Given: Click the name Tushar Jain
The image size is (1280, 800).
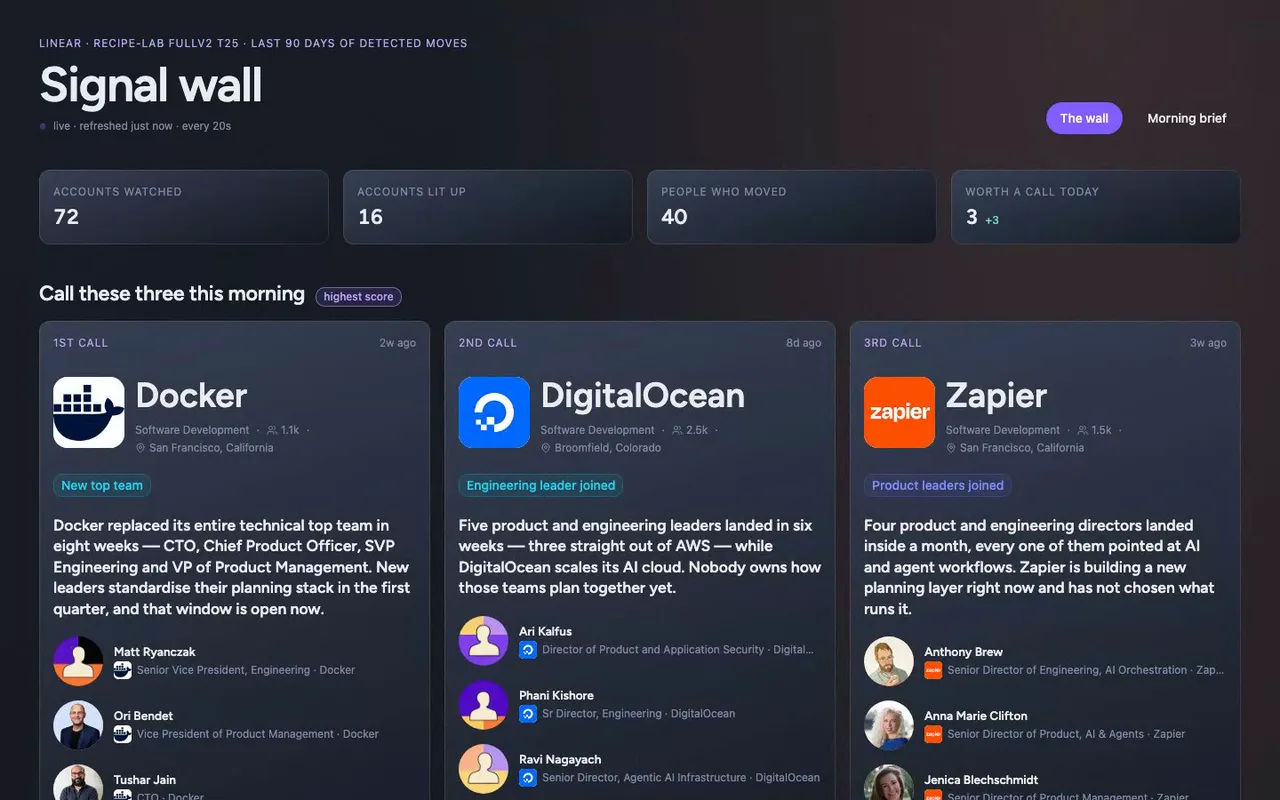Looking at the screenshot, I should tap(145, 780).
